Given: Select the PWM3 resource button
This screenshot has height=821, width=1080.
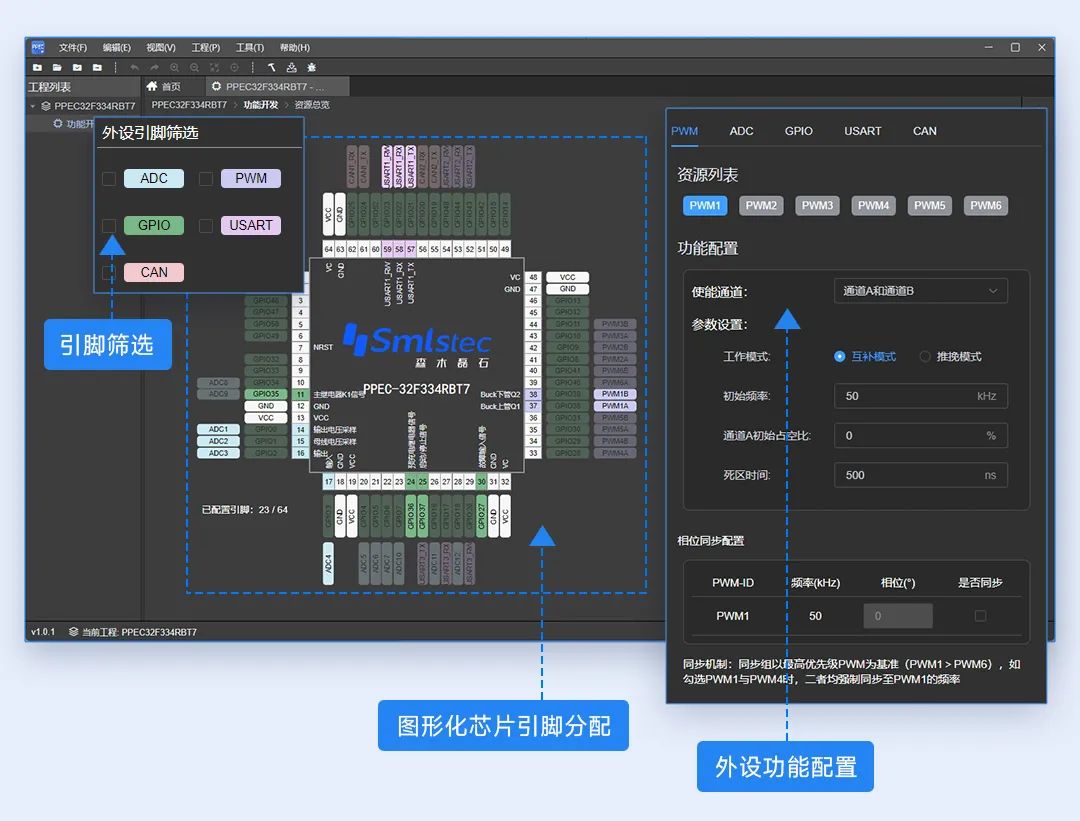Looking at the screenshot, I should pyautogui.click(x=817, y=206).
